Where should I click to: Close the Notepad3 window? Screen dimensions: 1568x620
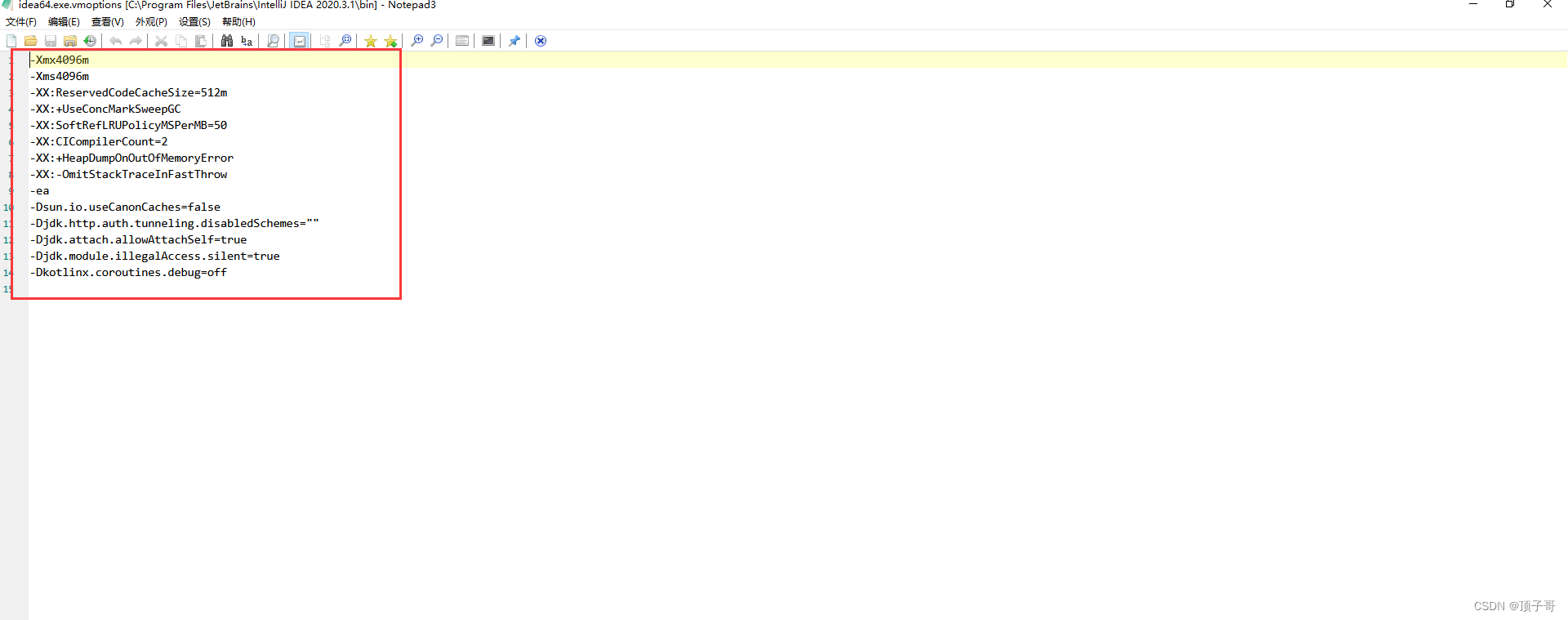pos(1548,4)
